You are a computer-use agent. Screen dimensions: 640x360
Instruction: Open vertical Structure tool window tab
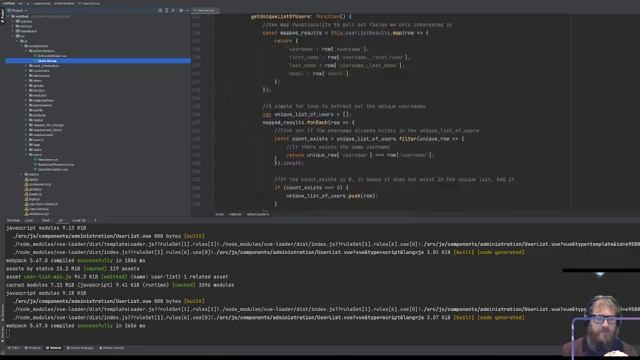pos(2,312)
